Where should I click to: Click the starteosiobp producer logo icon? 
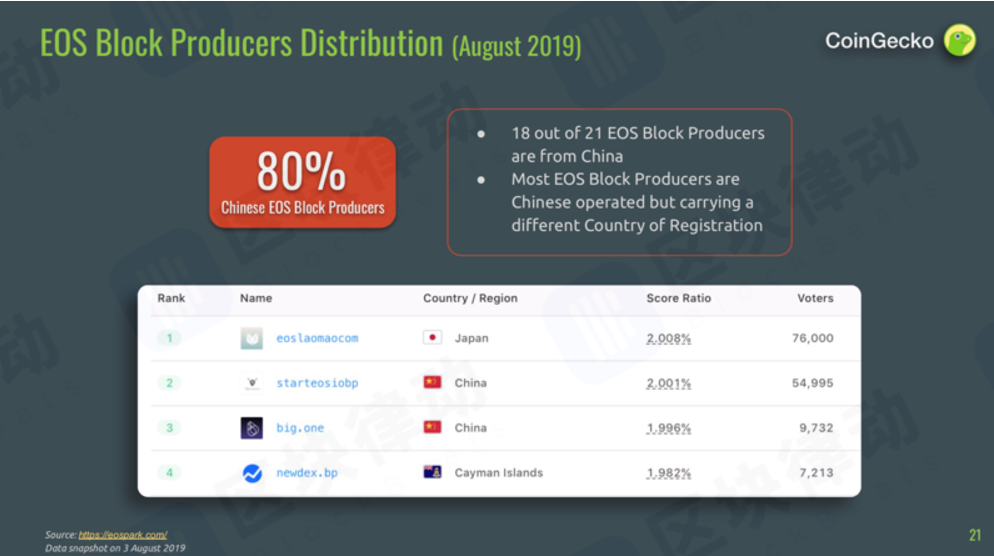252,383
